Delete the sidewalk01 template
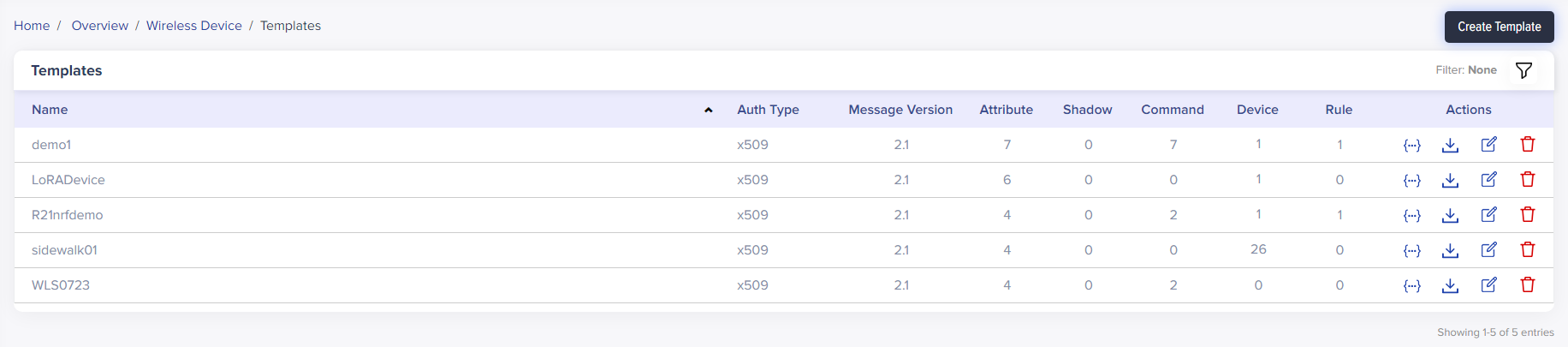 (1528, 249)
